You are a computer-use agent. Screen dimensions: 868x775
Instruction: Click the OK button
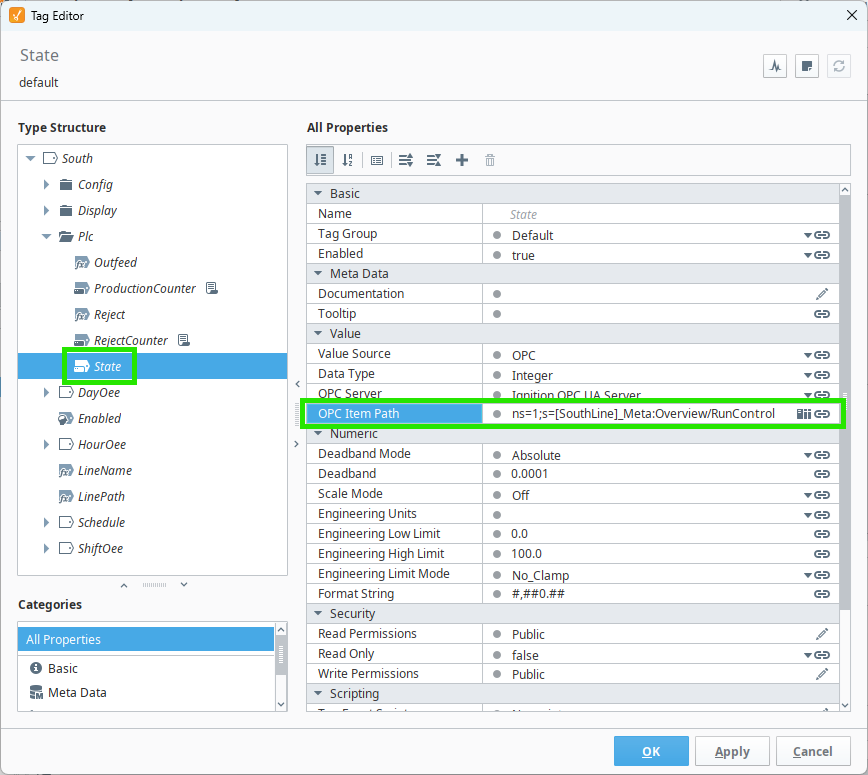[x=651, y=751]
